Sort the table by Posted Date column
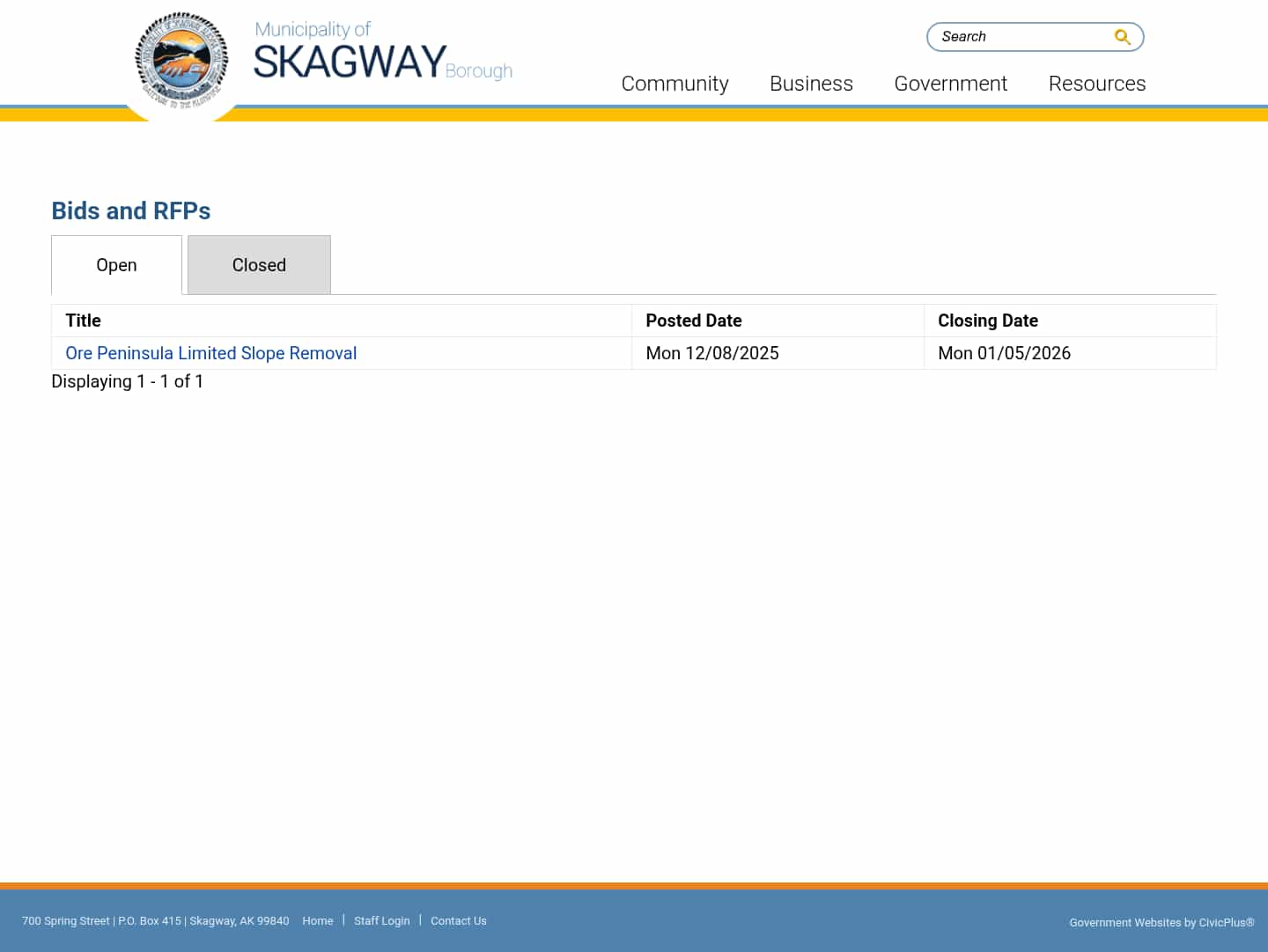 (694, 321)
